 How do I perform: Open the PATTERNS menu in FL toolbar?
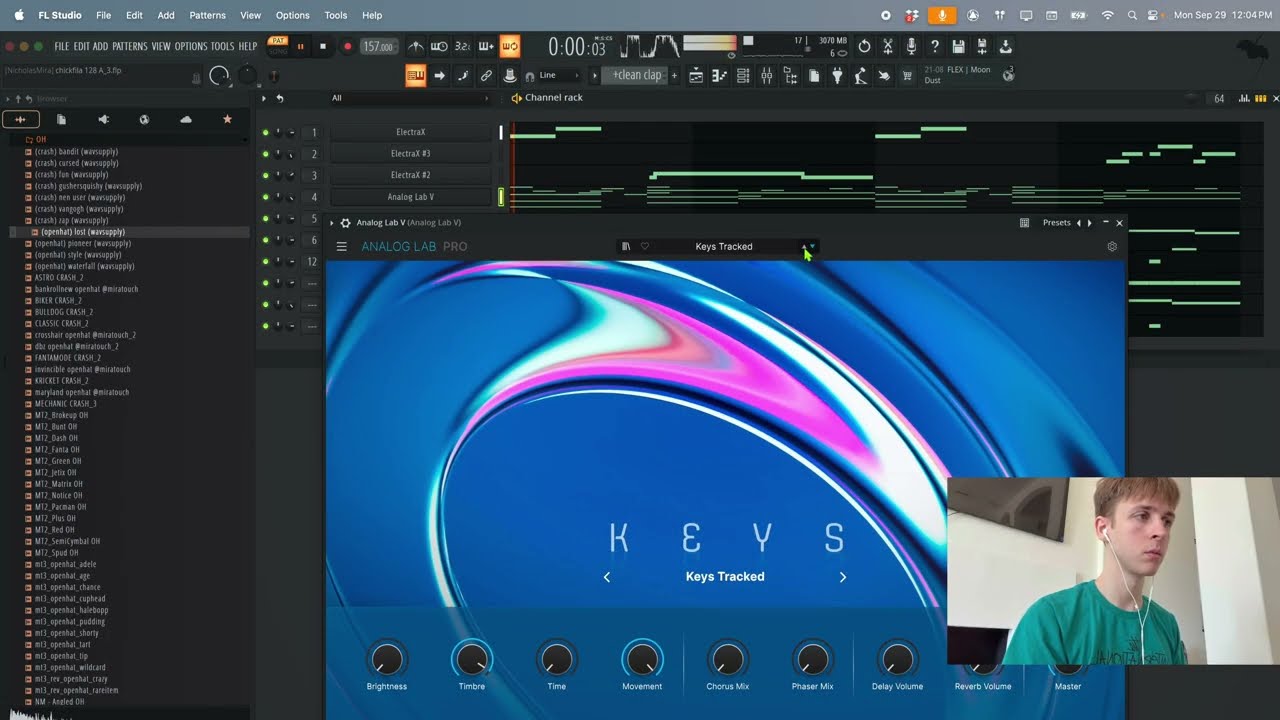pos(130,47)
